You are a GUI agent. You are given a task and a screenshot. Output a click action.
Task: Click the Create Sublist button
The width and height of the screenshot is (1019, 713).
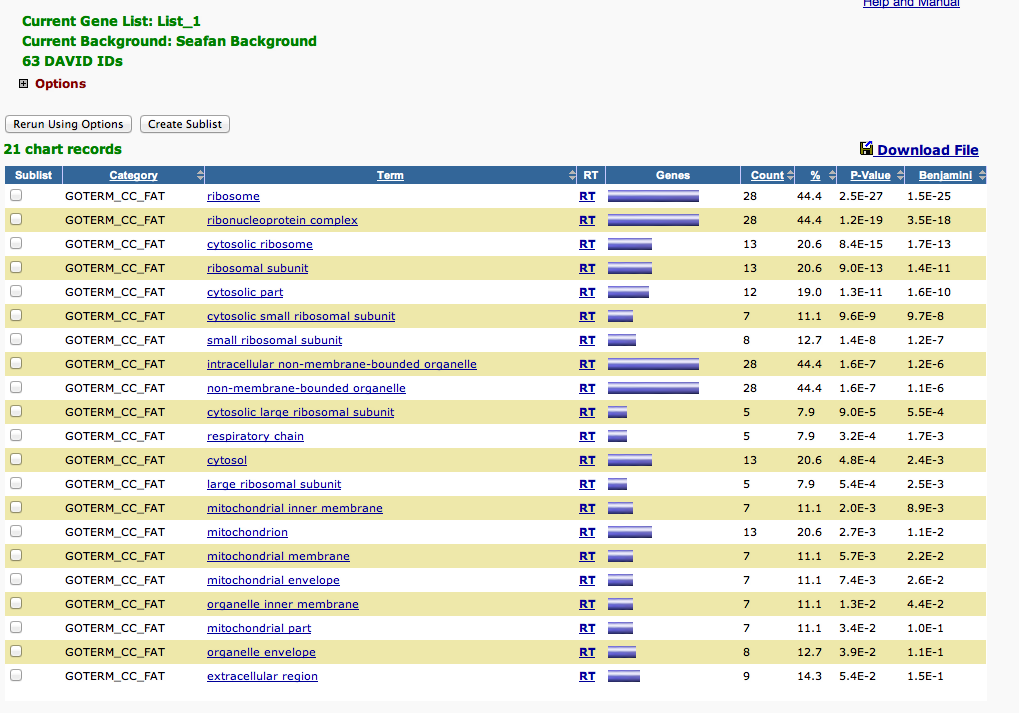185,124
